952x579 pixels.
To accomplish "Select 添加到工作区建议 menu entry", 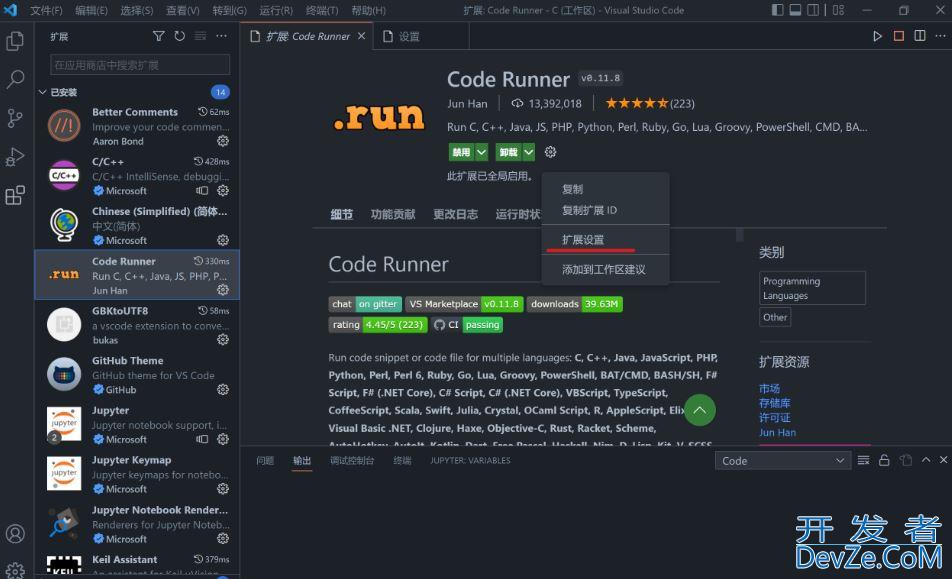I will tap(605, 269).
